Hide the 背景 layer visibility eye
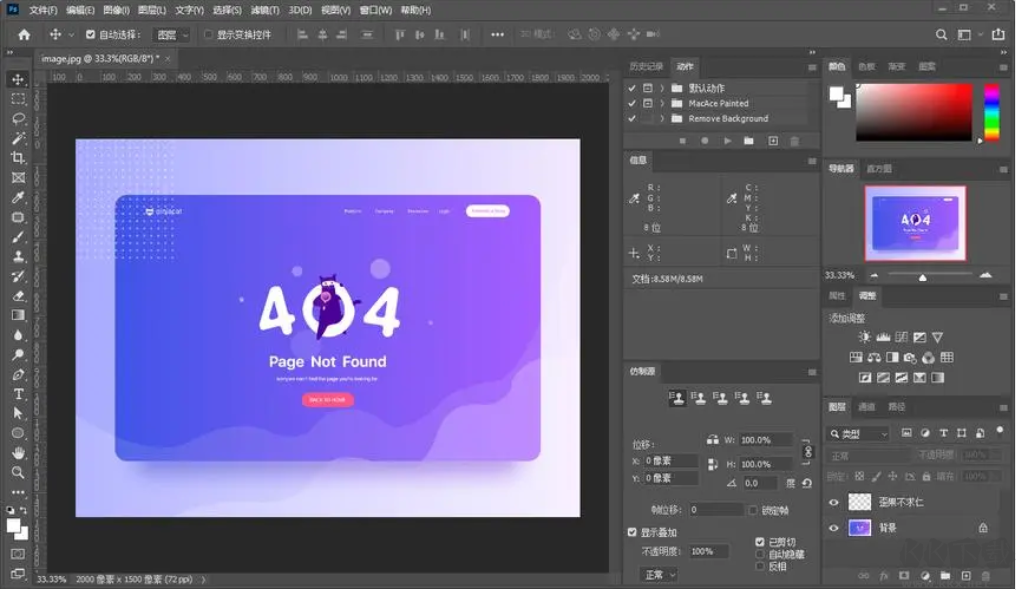The image size is (1016, 590). [x=833, y=529]
